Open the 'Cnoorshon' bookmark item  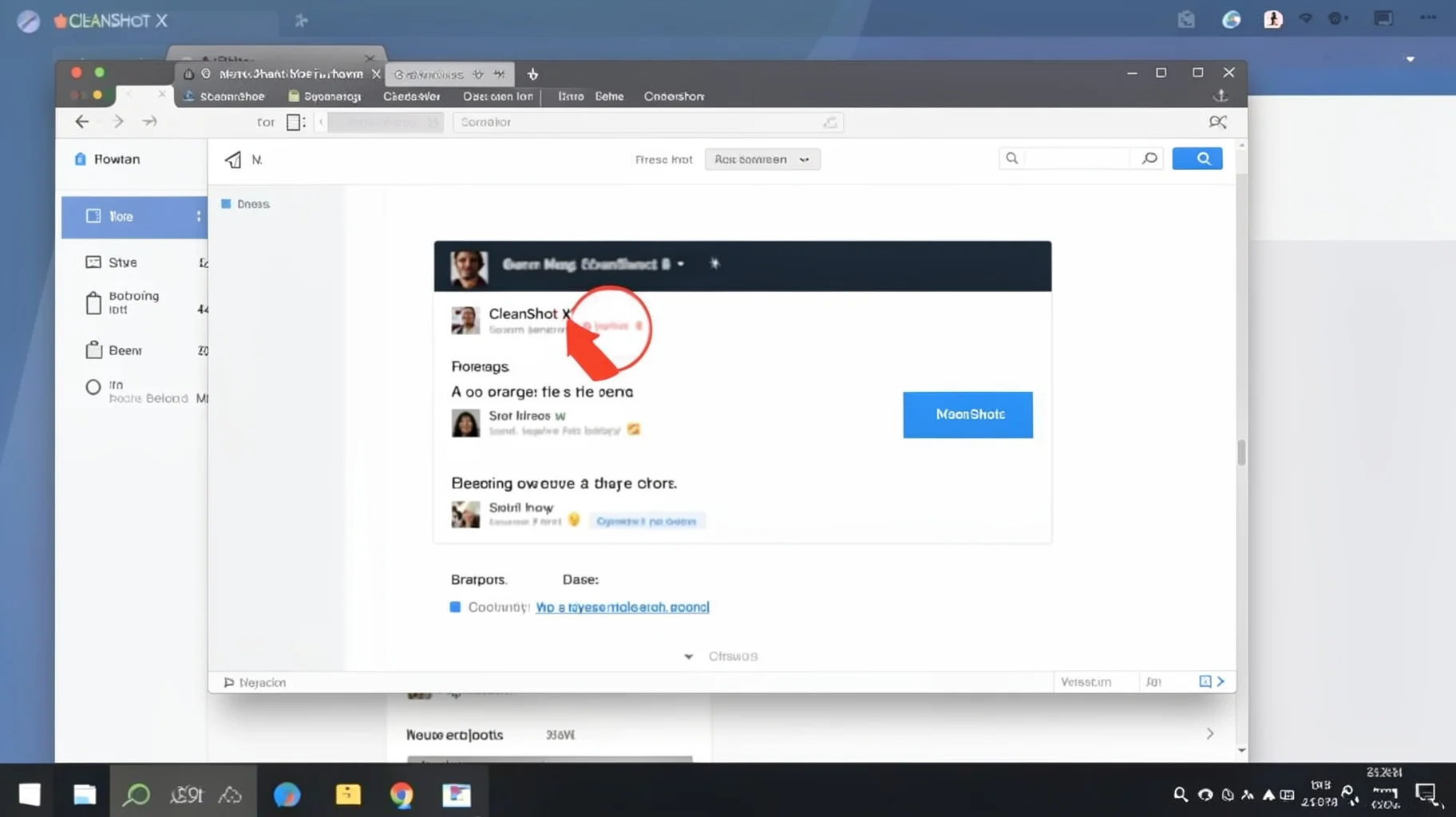(675, 97)
